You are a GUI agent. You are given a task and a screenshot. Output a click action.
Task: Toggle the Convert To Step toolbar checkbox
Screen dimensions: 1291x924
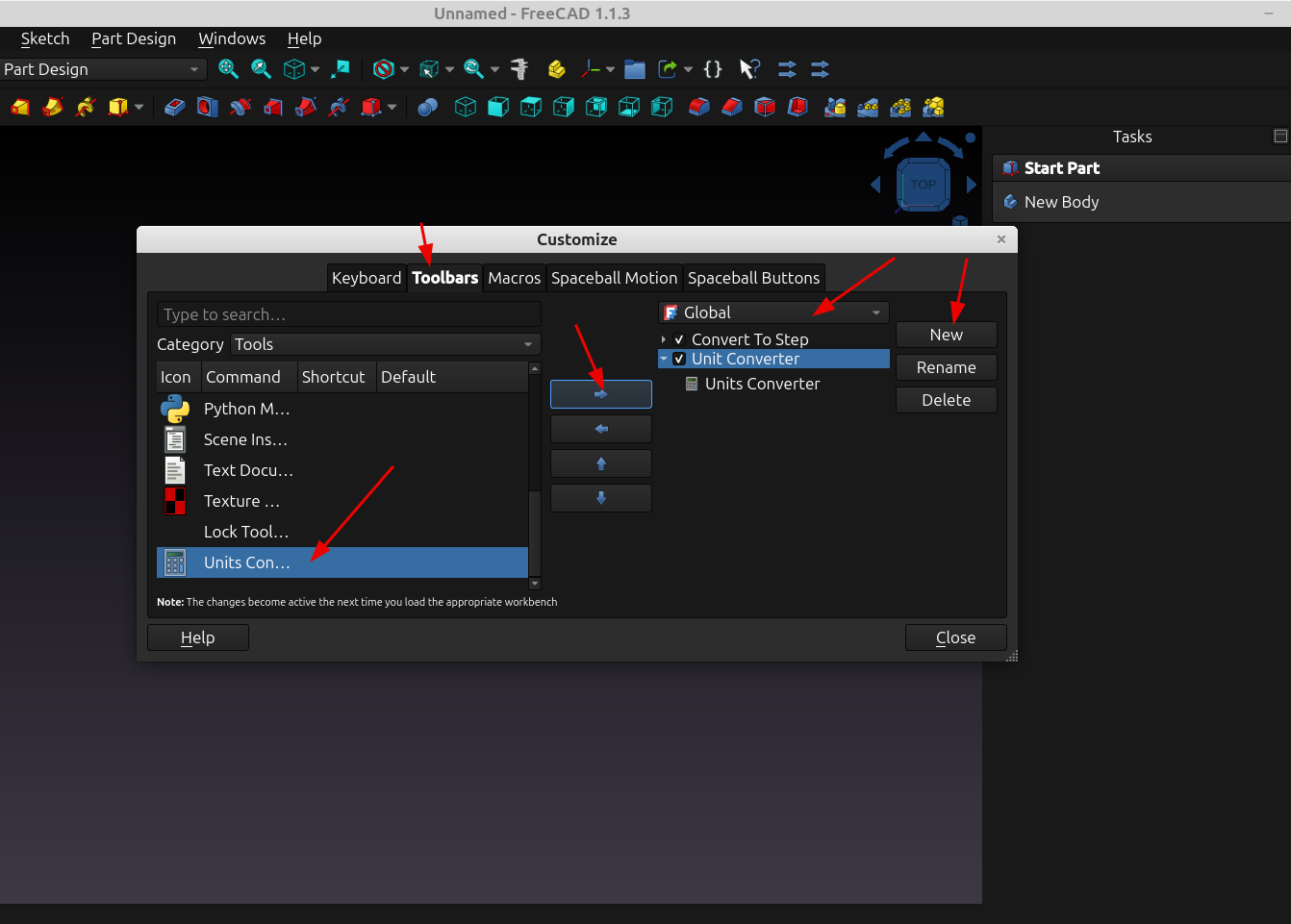[x=679, y=339]
